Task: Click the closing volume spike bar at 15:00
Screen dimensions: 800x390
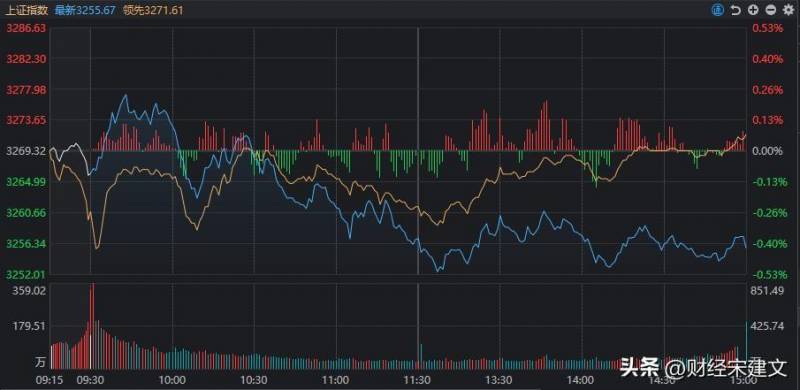Action: (x=747, y=345)
